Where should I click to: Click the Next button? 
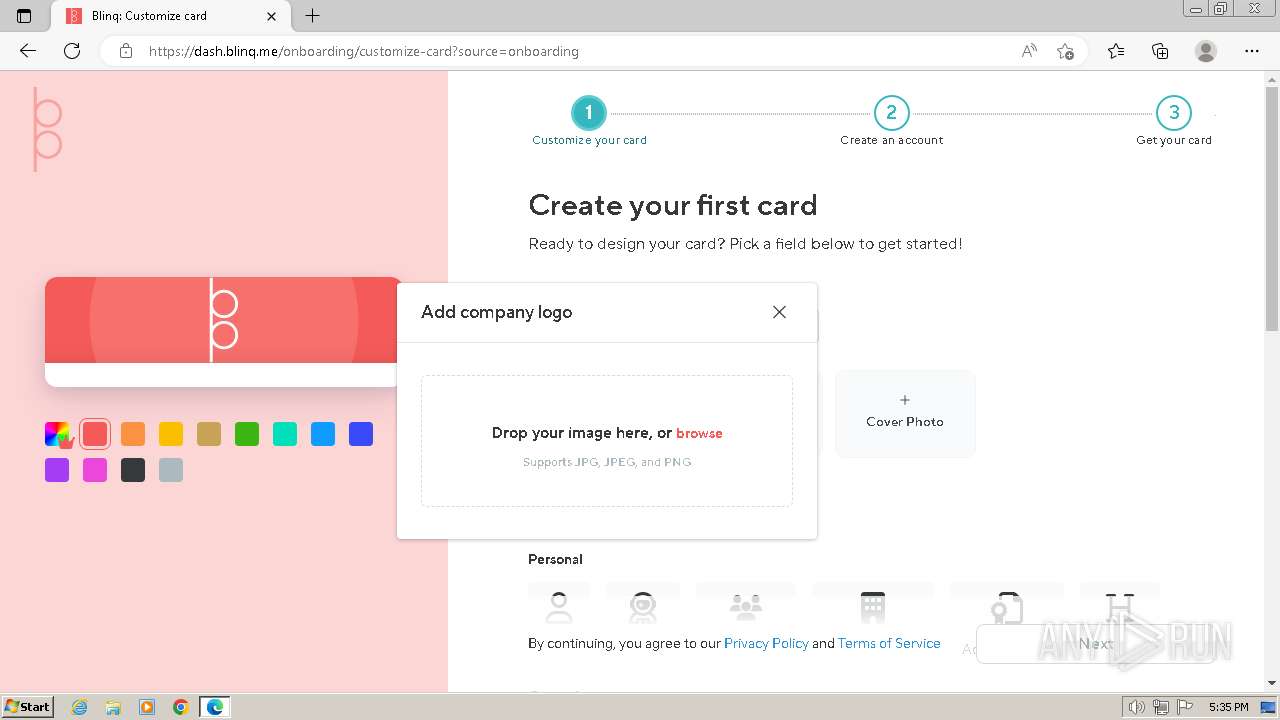pyautogui.click(x=1096, y=644)
